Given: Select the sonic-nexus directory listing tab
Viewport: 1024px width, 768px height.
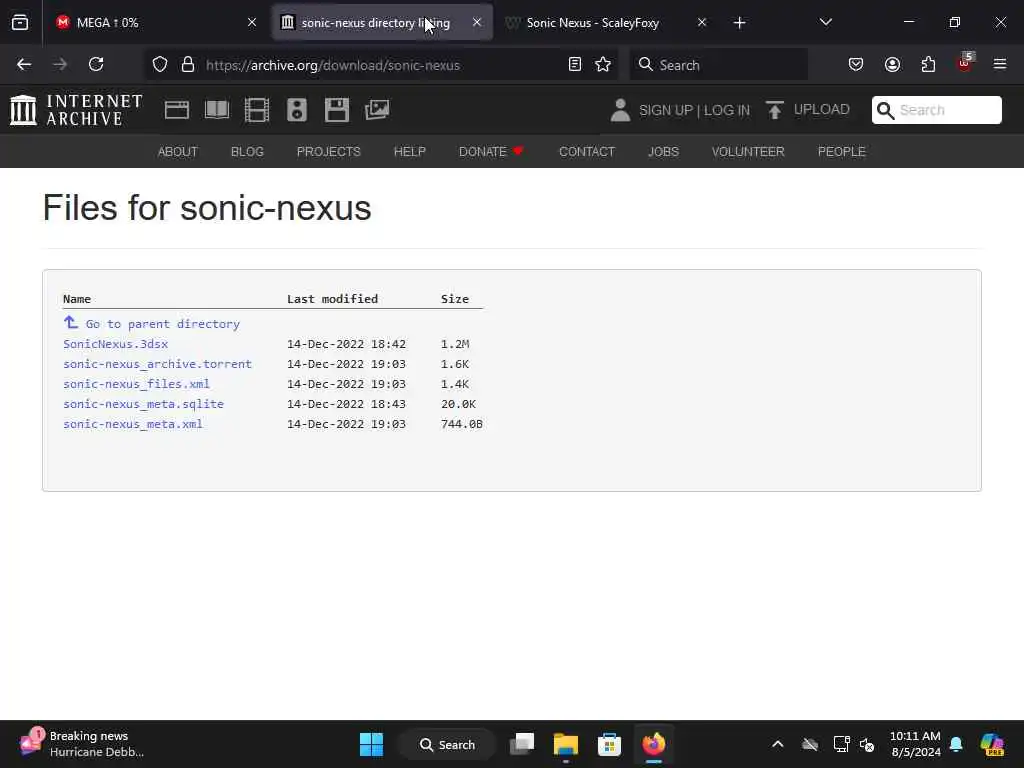Looking at the screenshot, I should (x=382, y=22).
